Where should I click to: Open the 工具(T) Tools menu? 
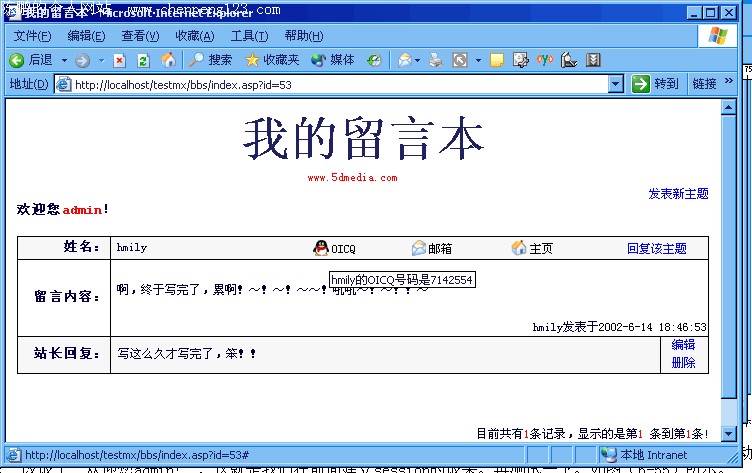point(249,36)
